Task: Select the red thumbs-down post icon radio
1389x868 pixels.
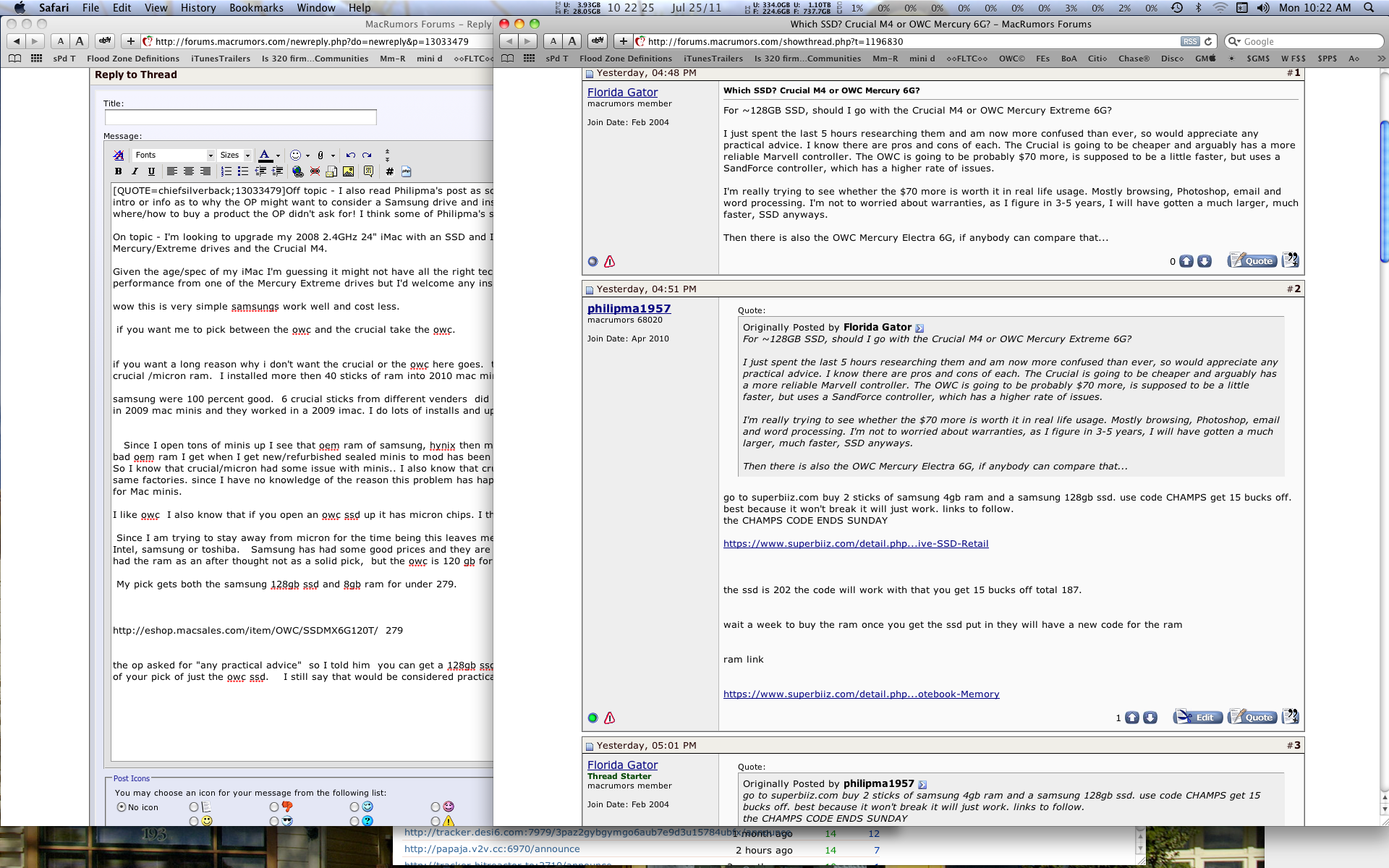Action: tap(274, 807)
